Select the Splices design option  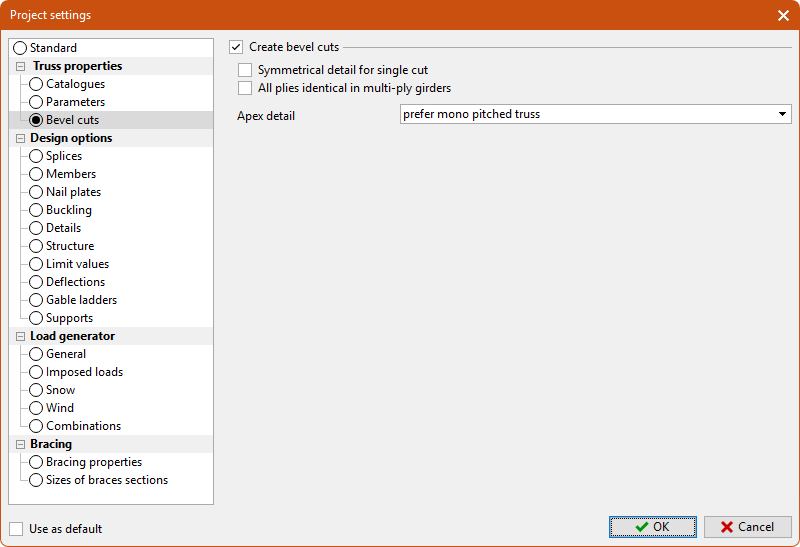37,156
